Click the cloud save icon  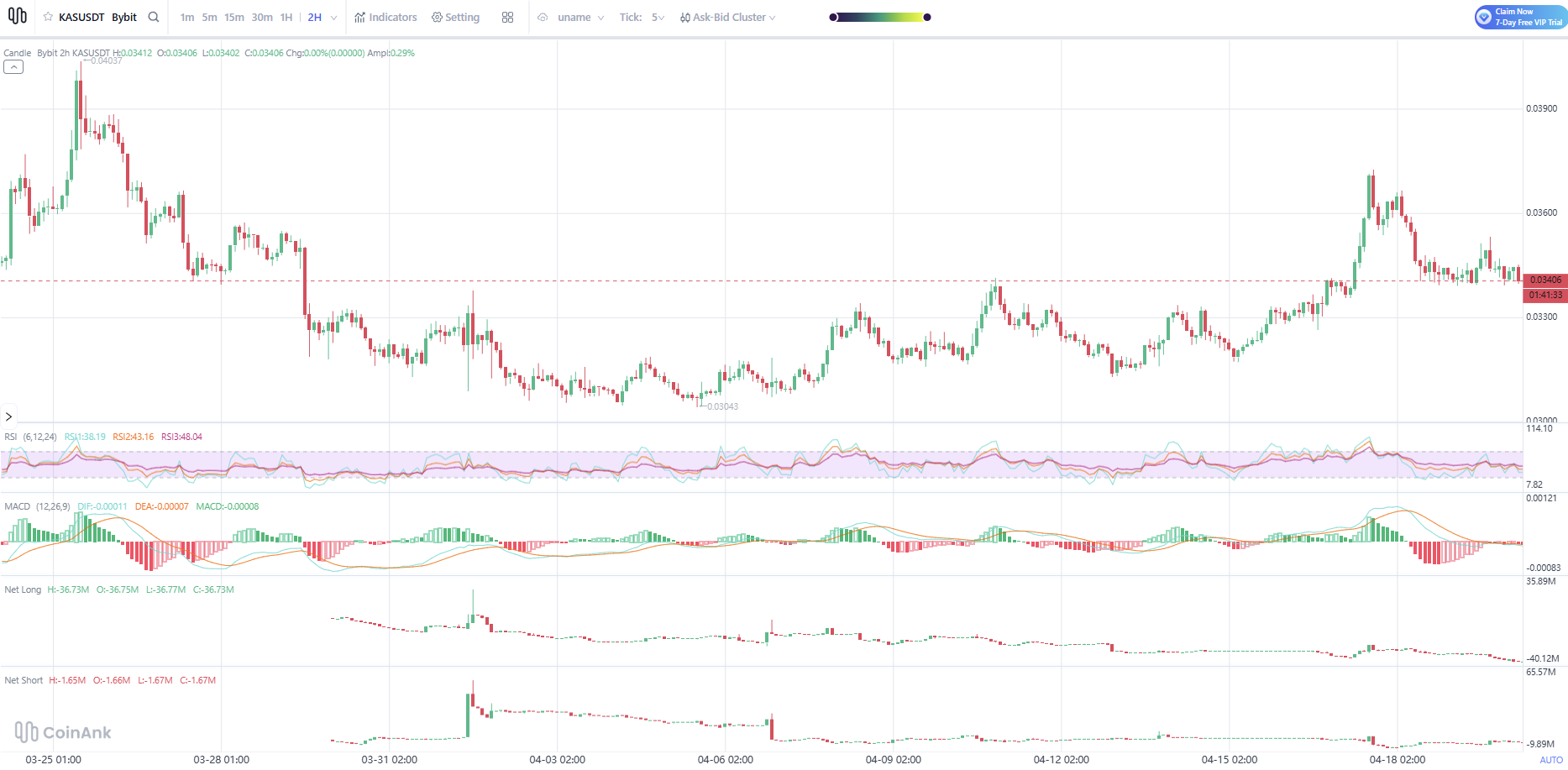(543, 17)
